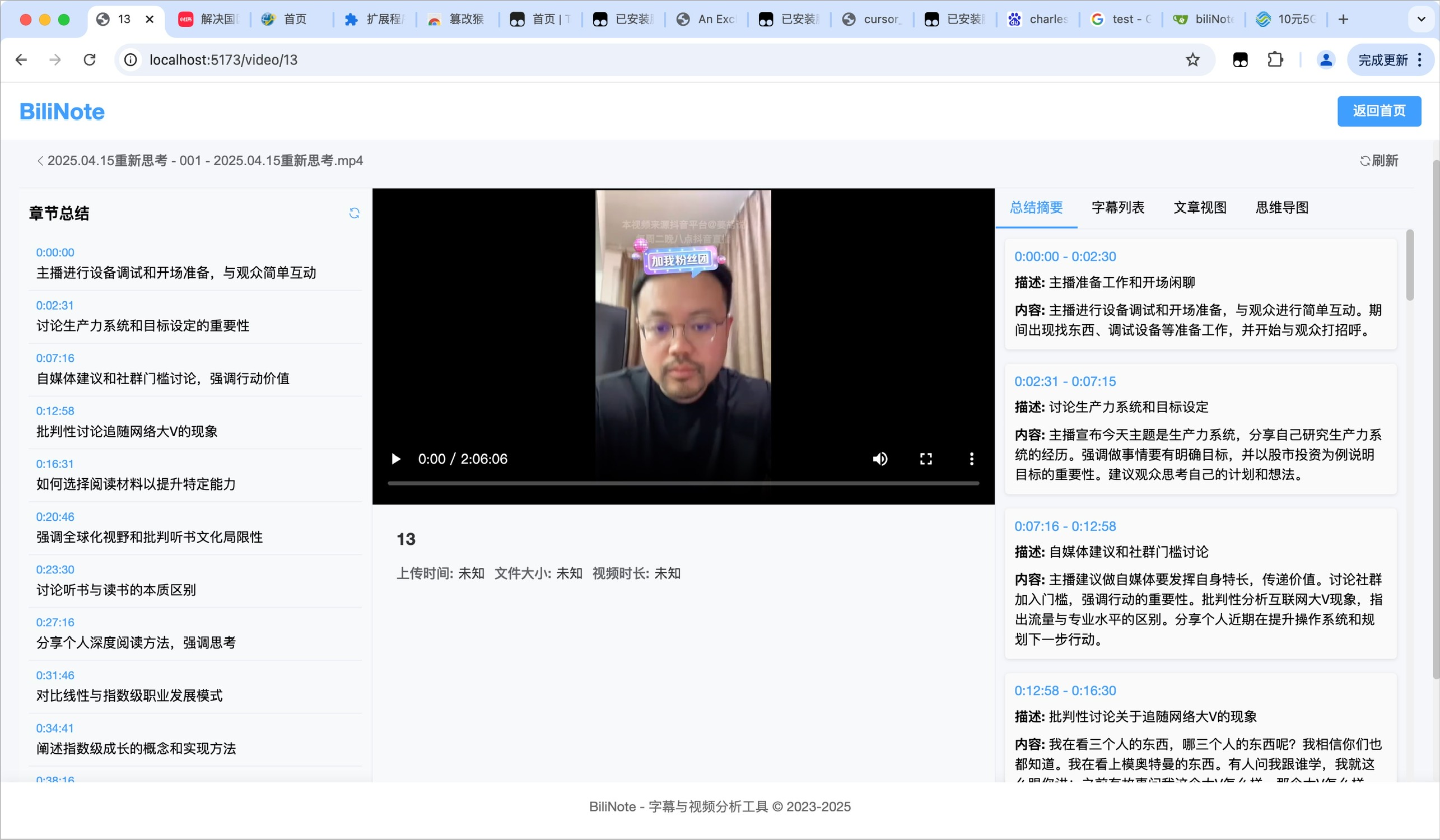Refresh the 章节总结 chapter summary panel
Screen dimensions: 1440x840
pyautogui.click(x=355, y=213)
